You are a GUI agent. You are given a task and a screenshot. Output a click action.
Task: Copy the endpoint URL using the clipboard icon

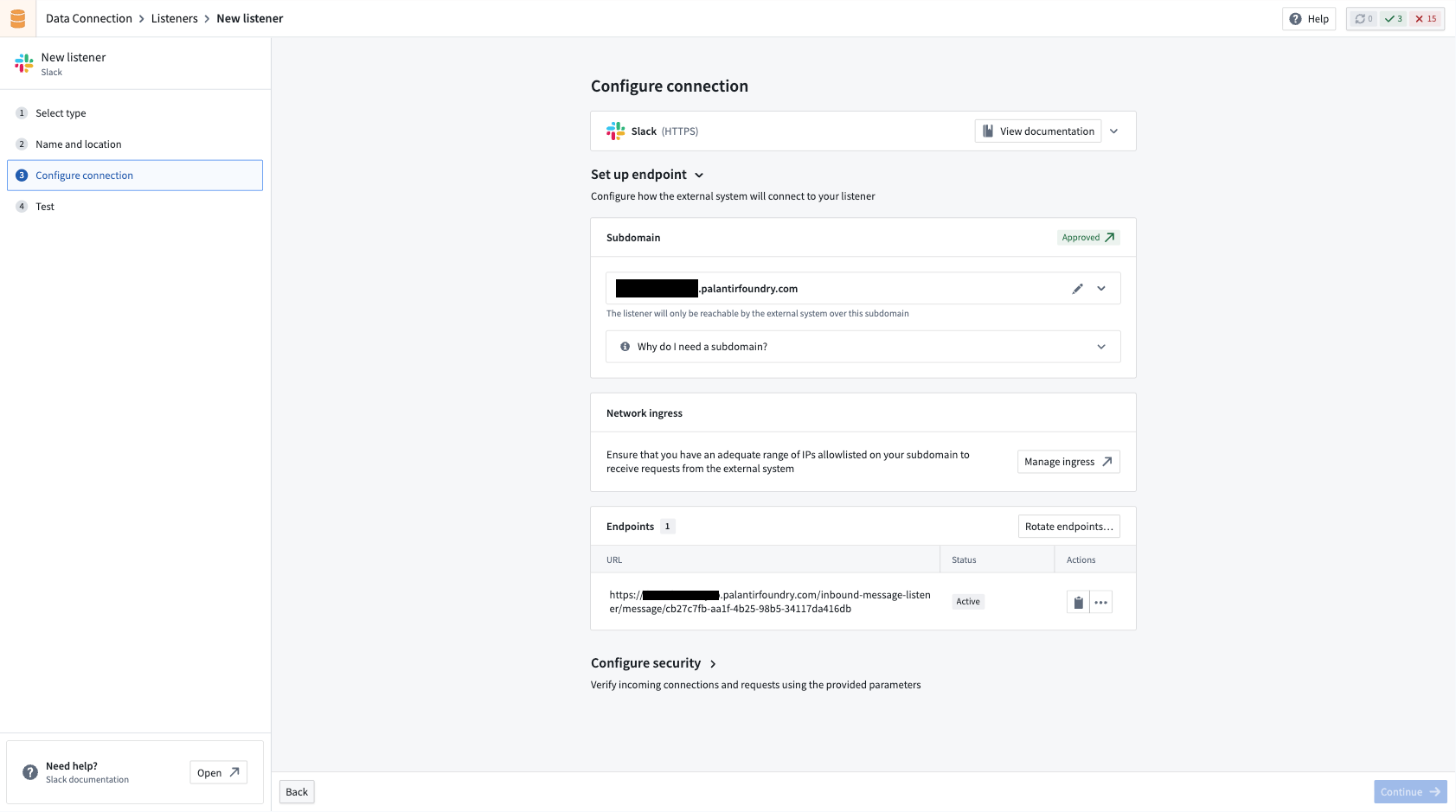pos(1077,601)
